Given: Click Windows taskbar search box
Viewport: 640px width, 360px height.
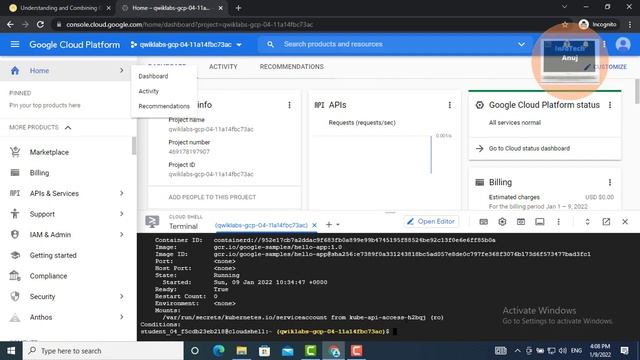Looking at the screenshot, I should (103, 351).
